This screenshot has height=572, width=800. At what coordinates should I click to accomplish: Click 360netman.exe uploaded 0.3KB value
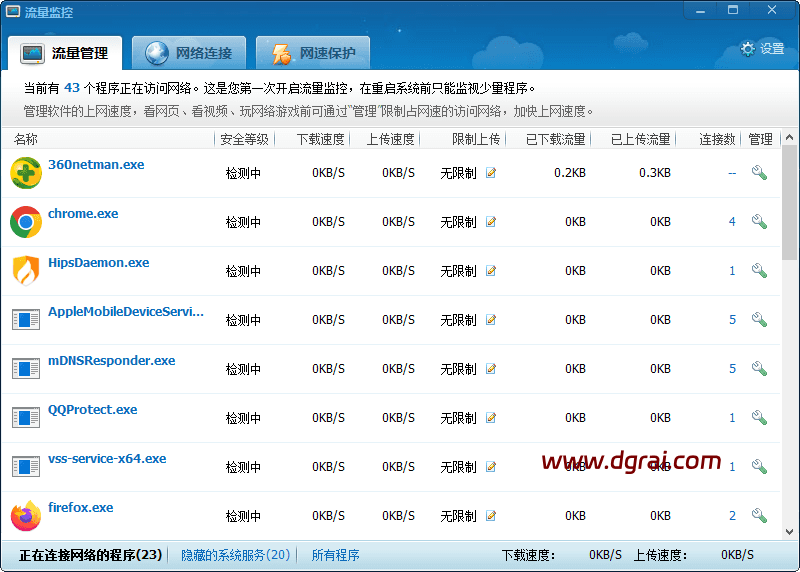click(655, 173)
